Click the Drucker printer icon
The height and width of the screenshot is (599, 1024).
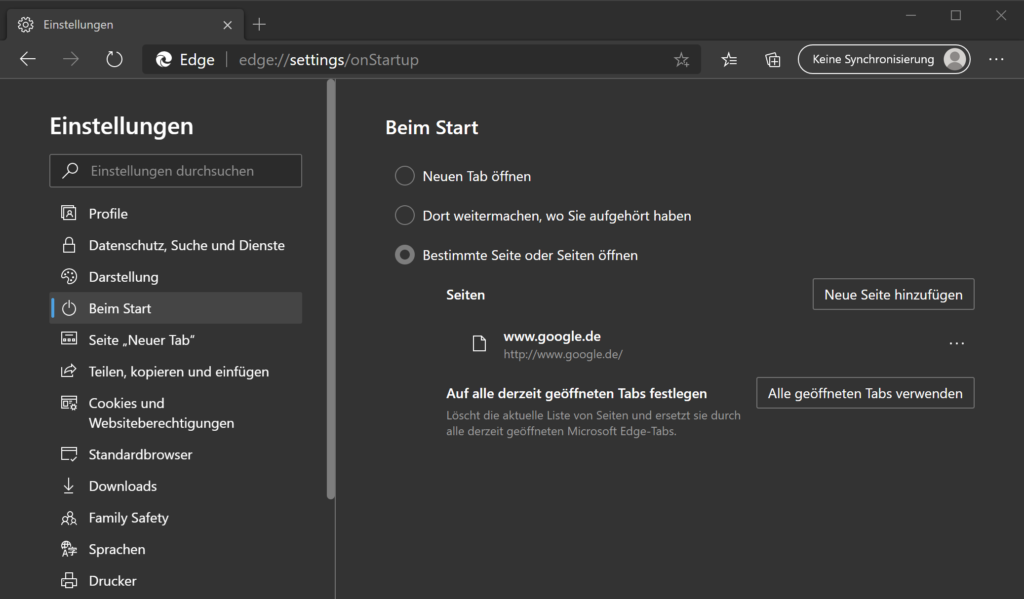[x=69, y=581]
